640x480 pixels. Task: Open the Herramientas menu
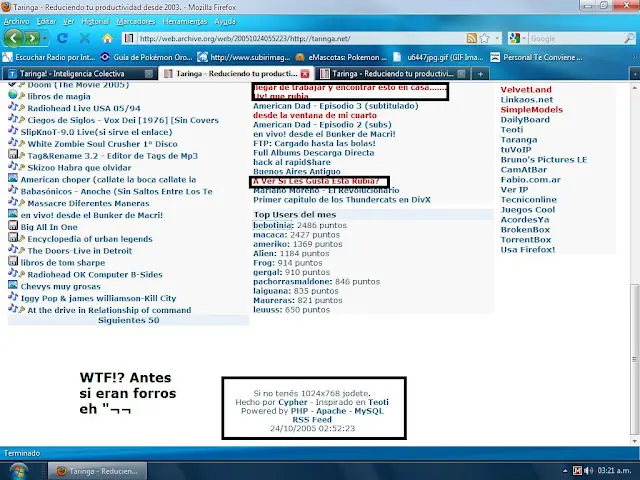pos(184,21)
